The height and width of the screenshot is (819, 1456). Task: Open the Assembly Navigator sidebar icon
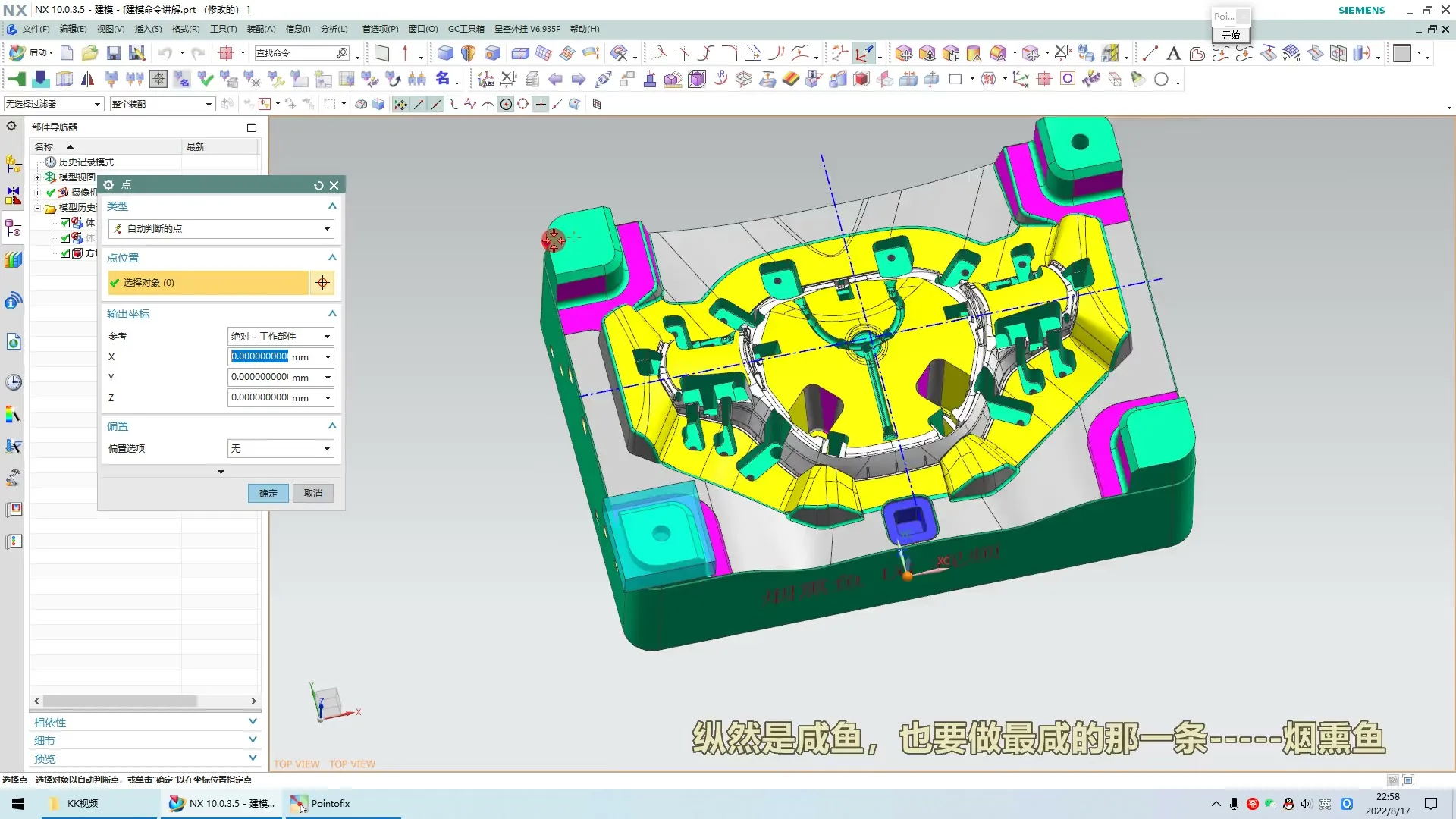[x=13, y=163]
